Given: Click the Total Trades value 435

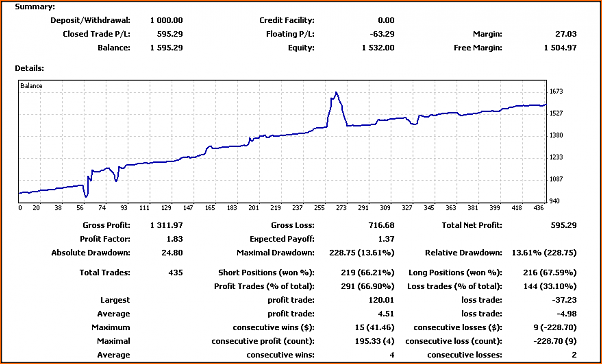Looking at the screenshot, I should (x=175, y=273).
